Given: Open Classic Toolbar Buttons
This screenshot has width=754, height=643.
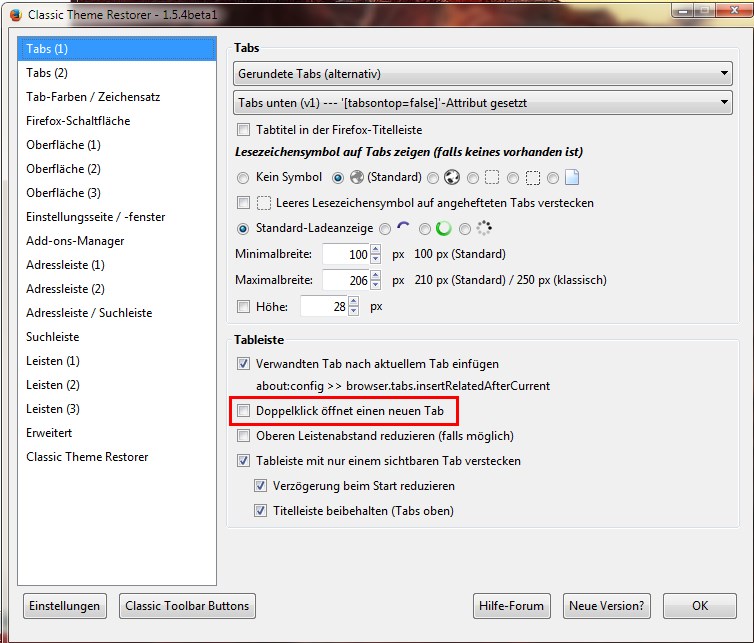Looking at the screenshot, I should (187, 606).
